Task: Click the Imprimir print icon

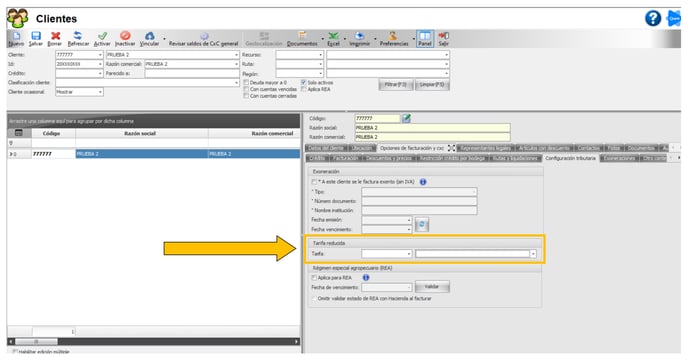Action: click(359, 39)
